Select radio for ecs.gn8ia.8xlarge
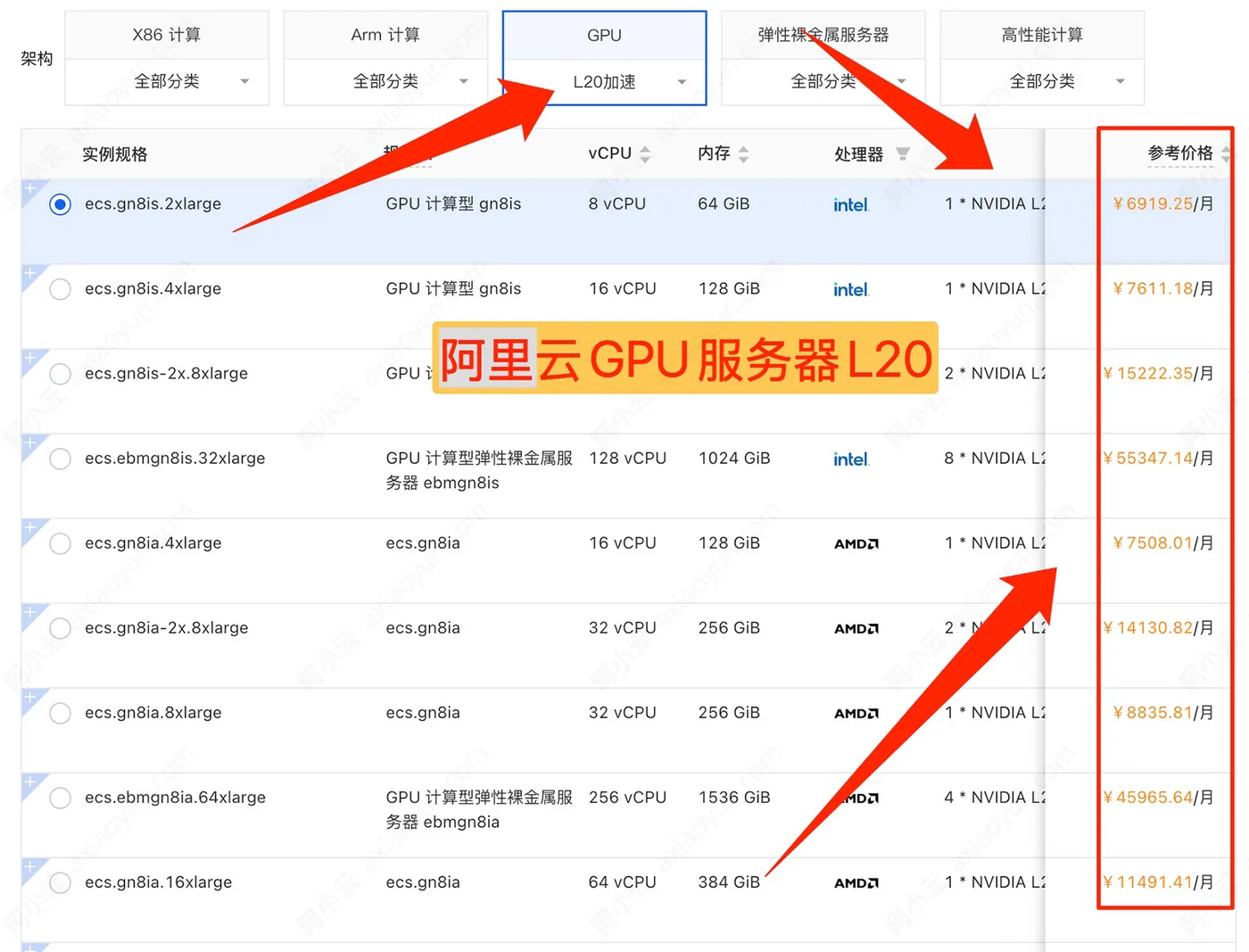This screenshot has height=952, width=1249. 61,713
